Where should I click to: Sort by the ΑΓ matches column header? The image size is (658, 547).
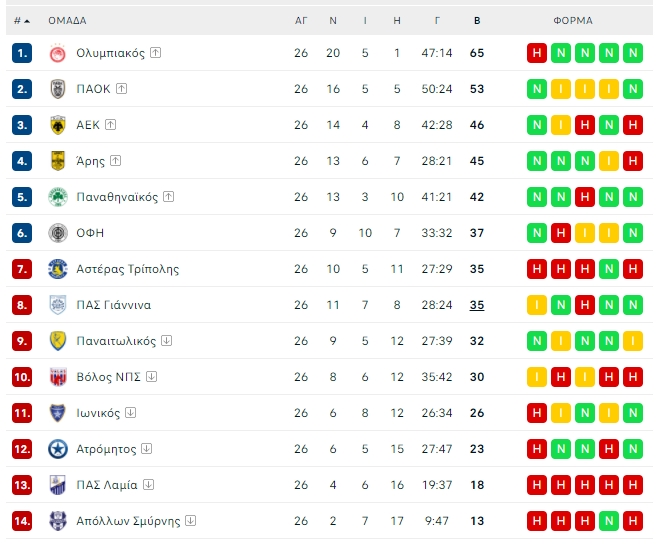point(301,21)
